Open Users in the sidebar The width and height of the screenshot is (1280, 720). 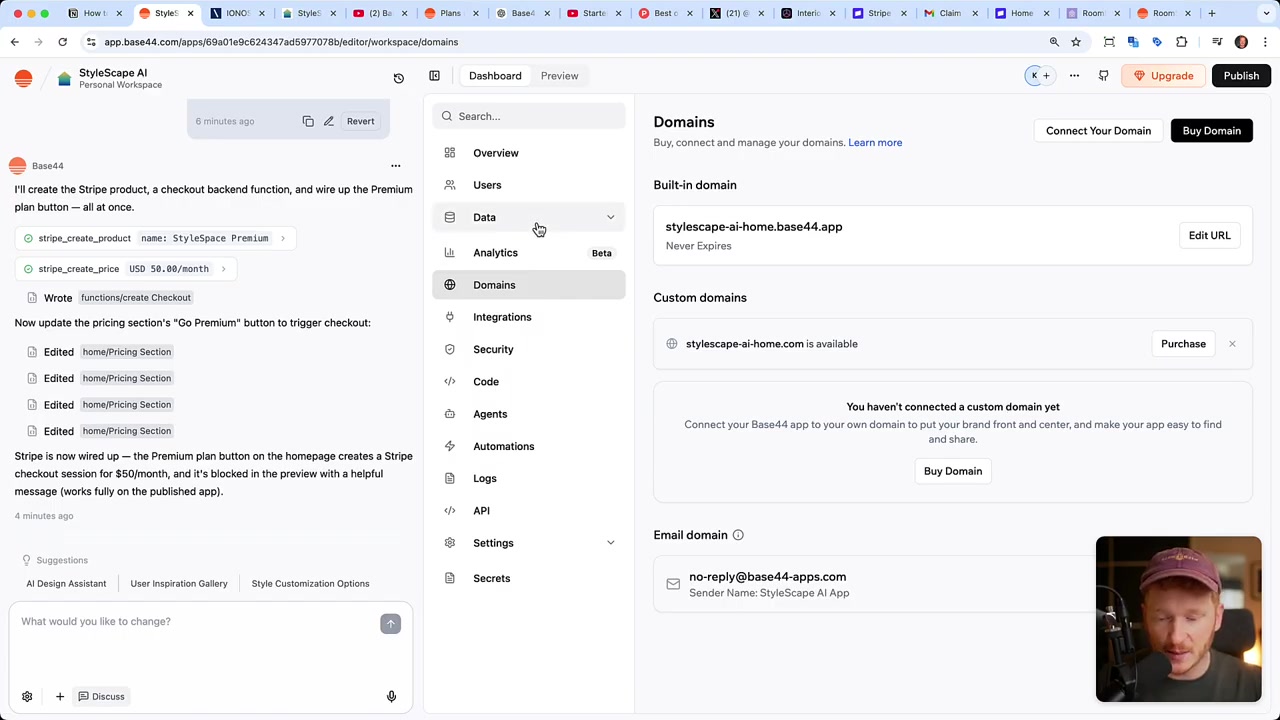pyautogui.click(x=529, y=185)
